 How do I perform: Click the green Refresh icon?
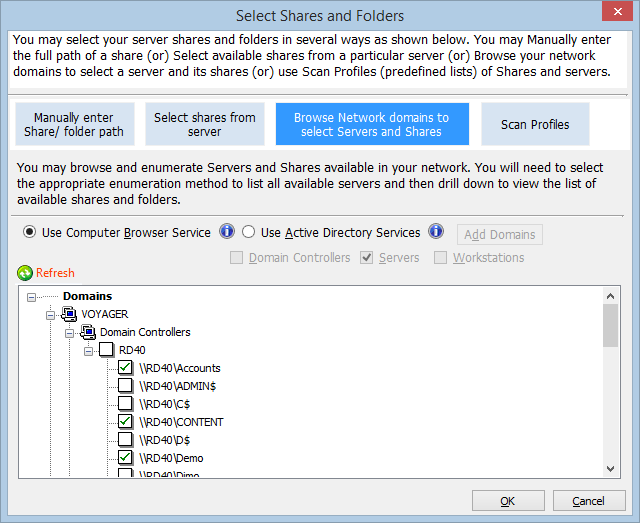tap(25, 273)
